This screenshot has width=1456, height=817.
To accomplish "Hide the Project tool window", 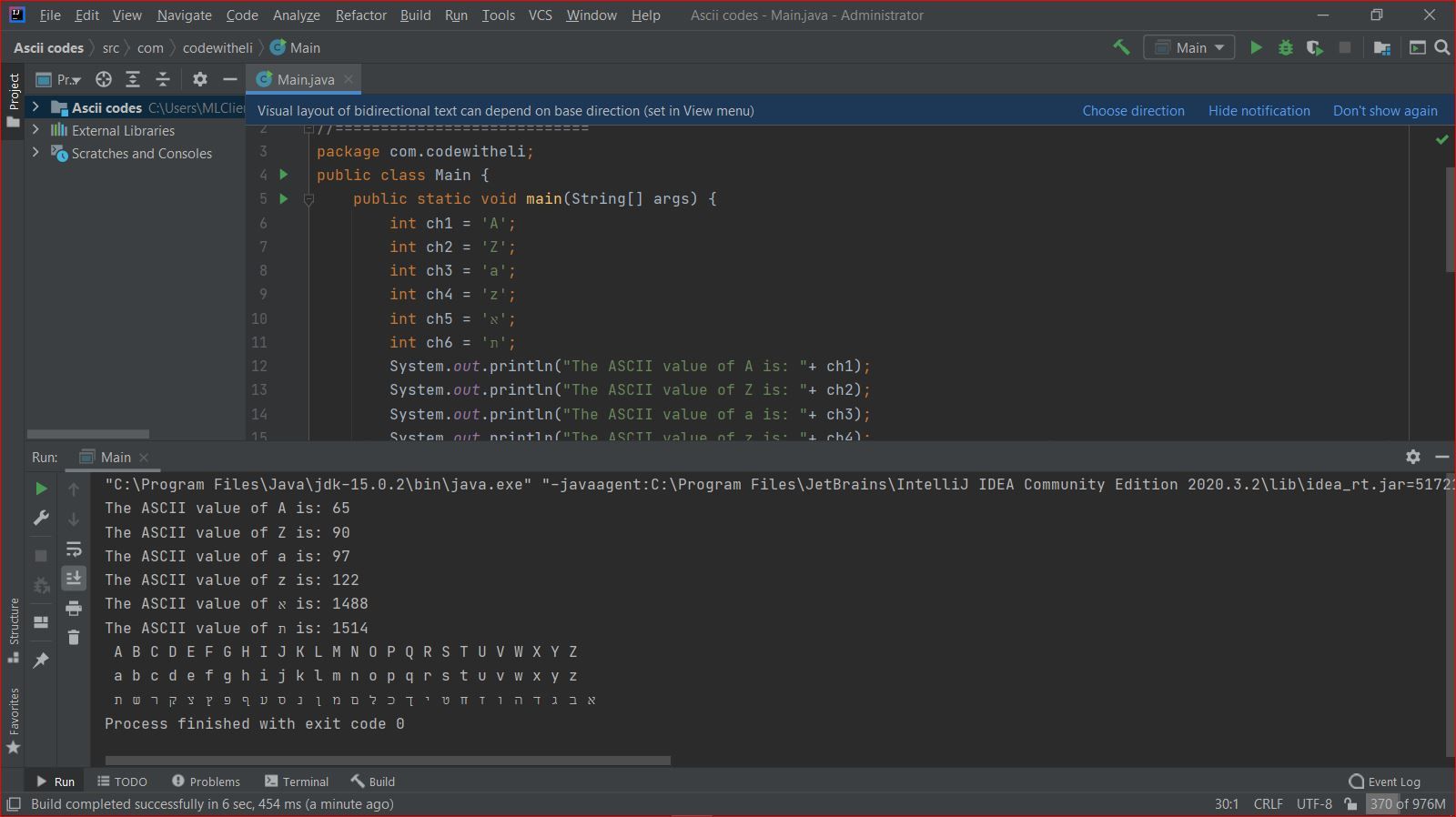I will point(230,79).
